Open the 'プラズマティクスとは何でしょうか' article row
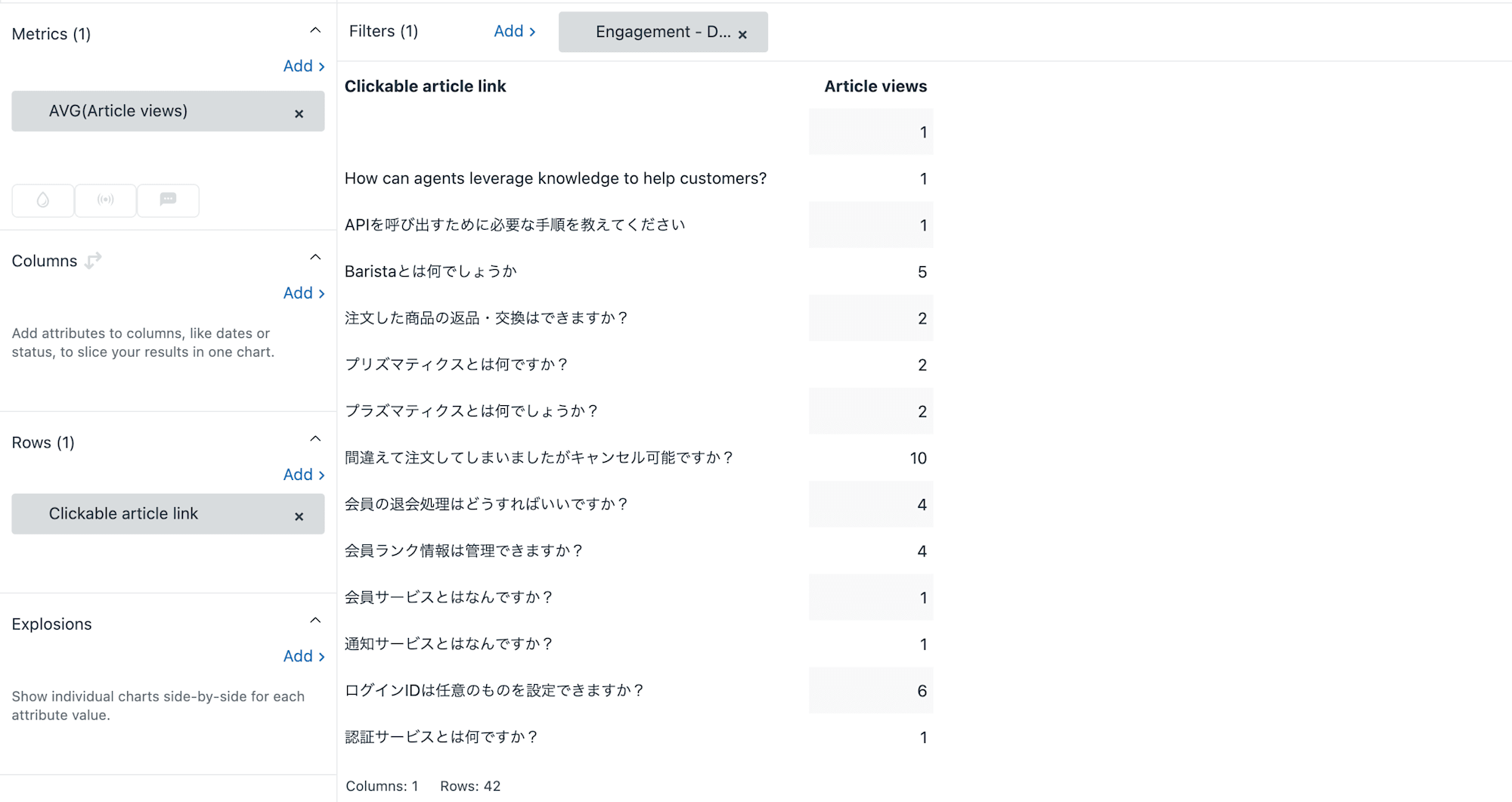The width and height of the screenshot is (1512, 802). (x=472, y=411)
